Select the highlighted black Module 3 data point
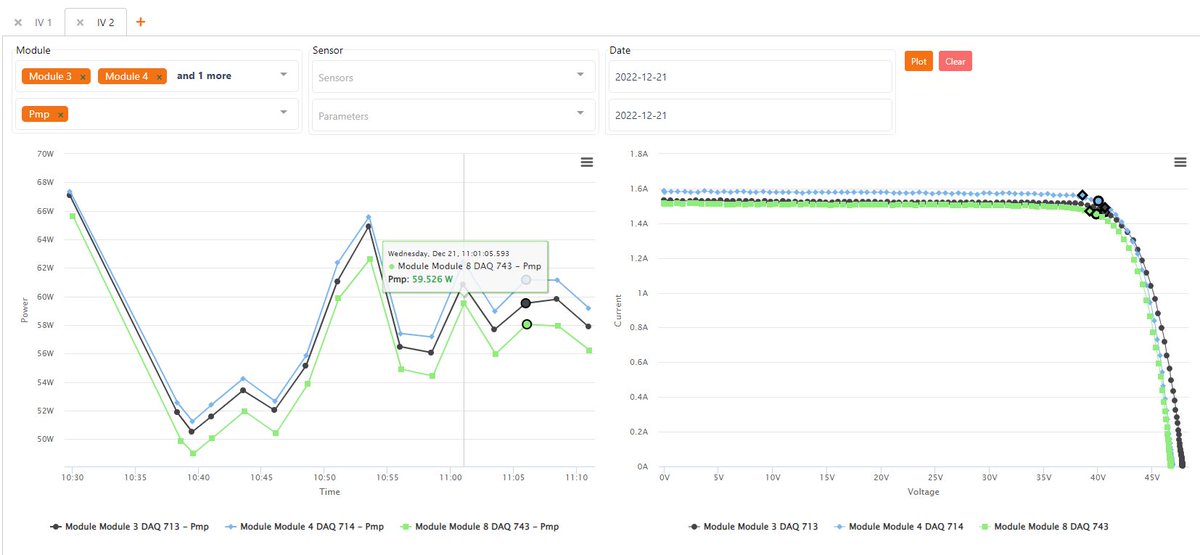The height and width of the screenshot is (555, 1200). 525,303
